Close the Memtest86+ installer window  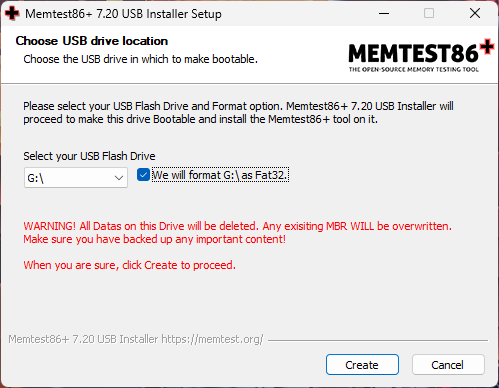click(x=475, y=14)
